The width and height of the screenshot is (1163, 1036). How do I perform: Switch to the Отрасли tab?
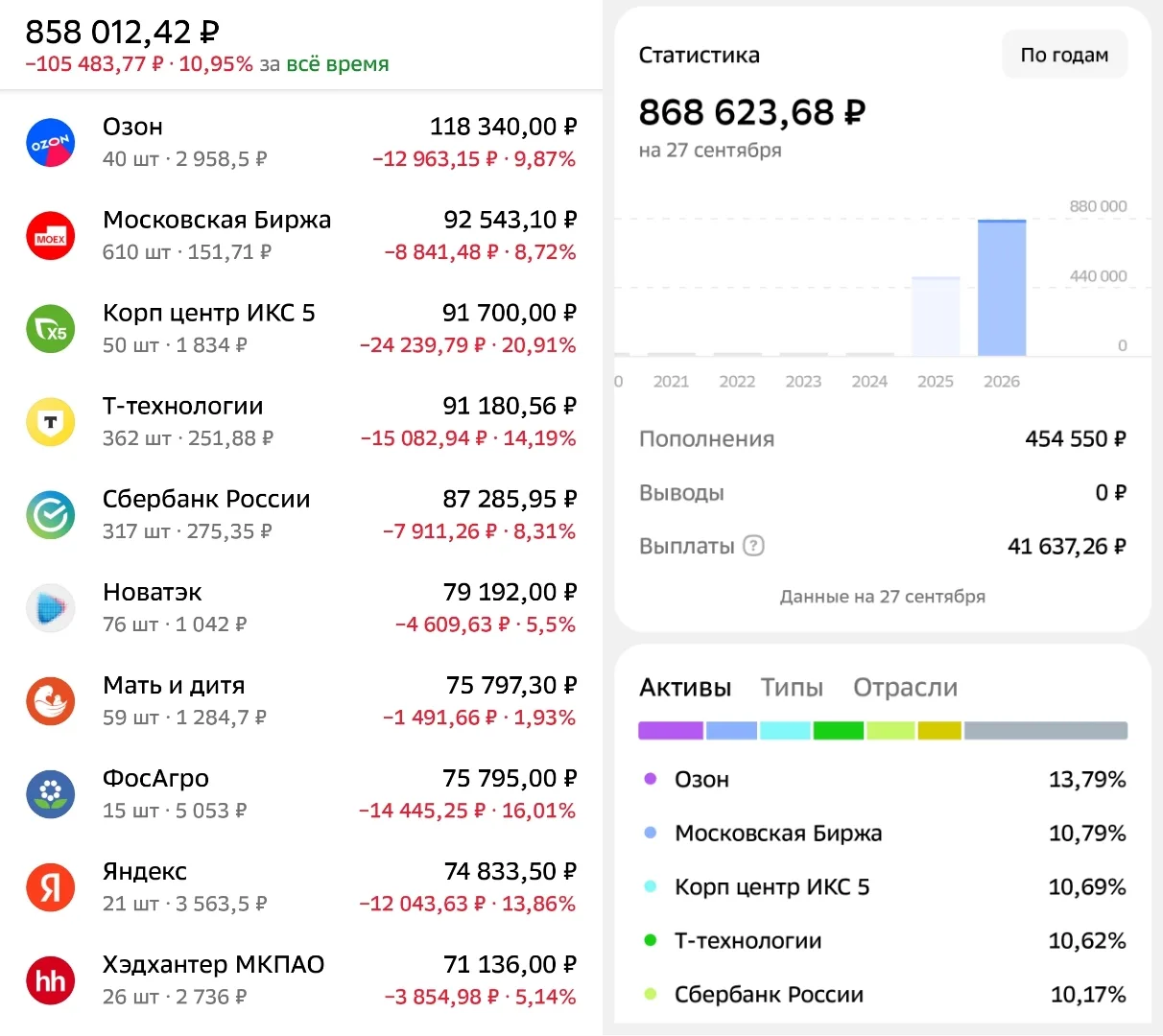point(905,688)
